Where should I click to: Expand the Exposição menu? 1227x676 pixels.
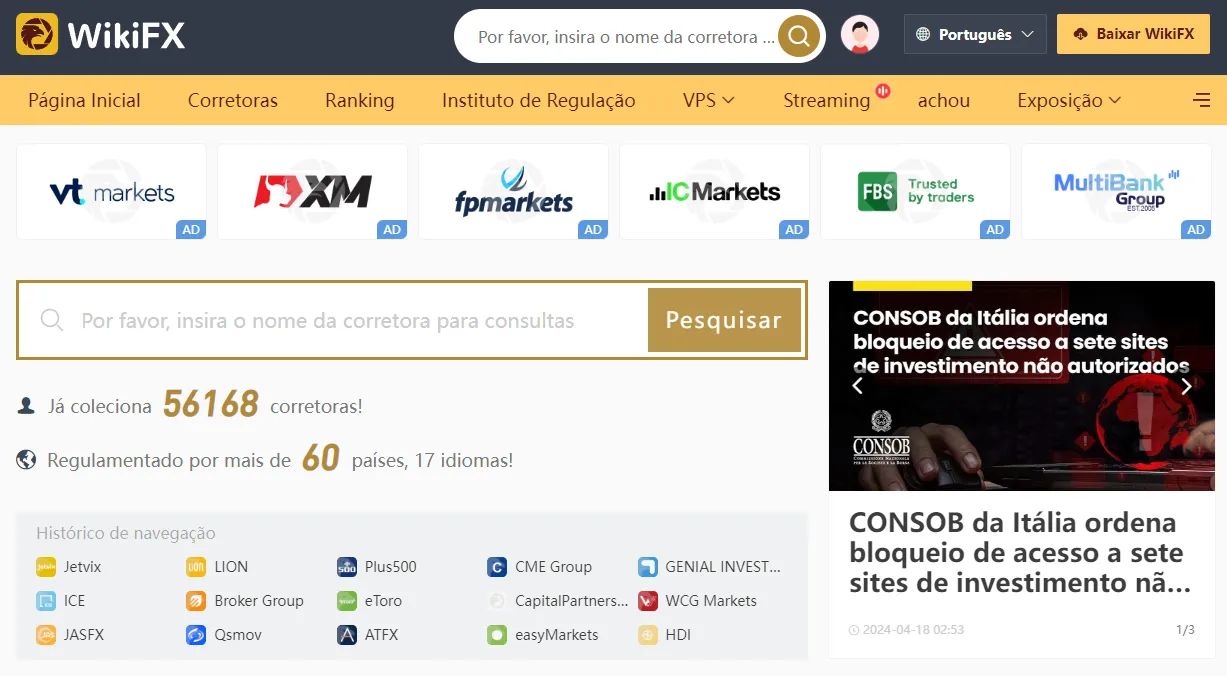(x=1069, y=100)
